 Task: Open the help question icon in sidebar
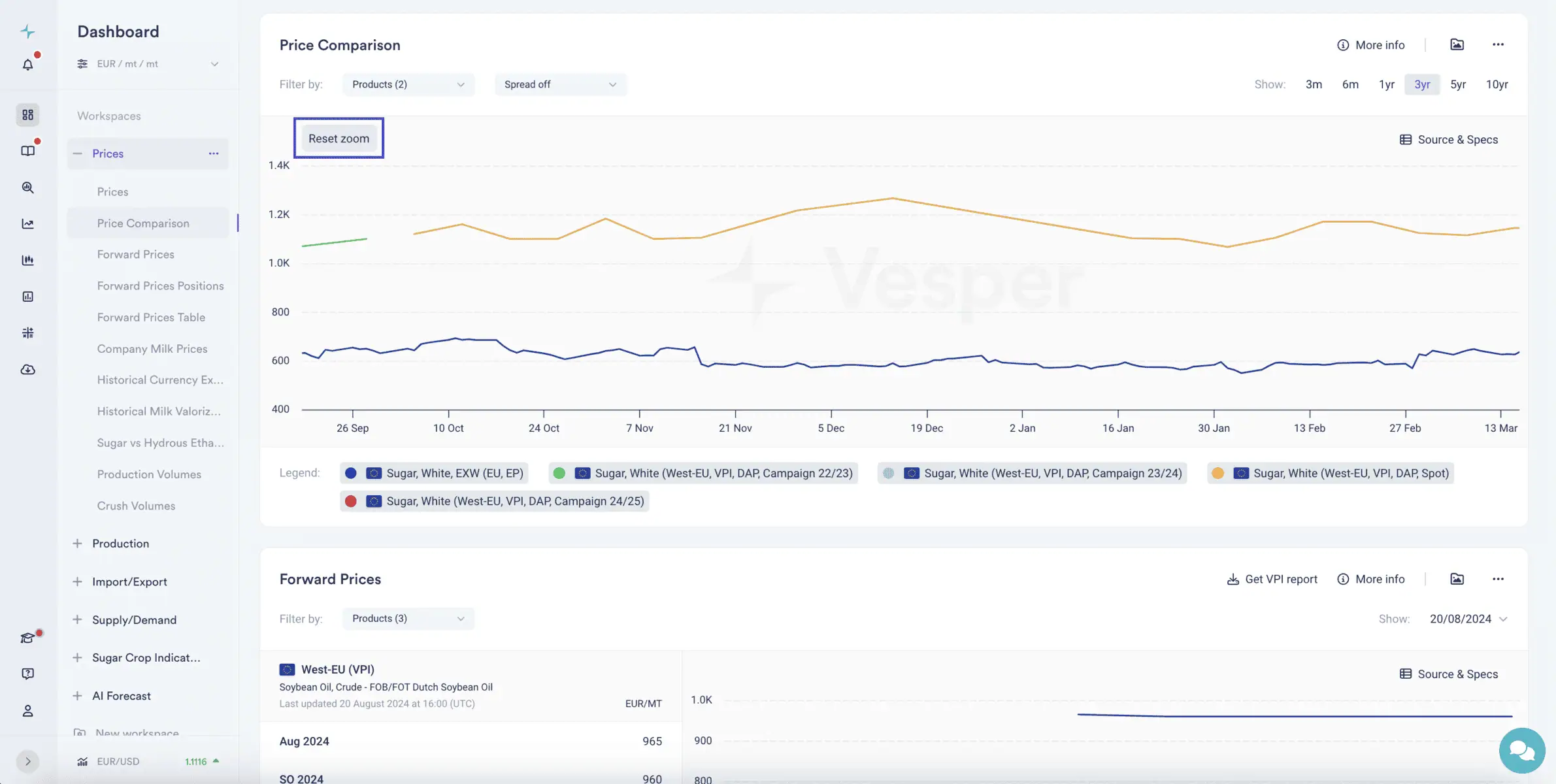pos(27,674)
